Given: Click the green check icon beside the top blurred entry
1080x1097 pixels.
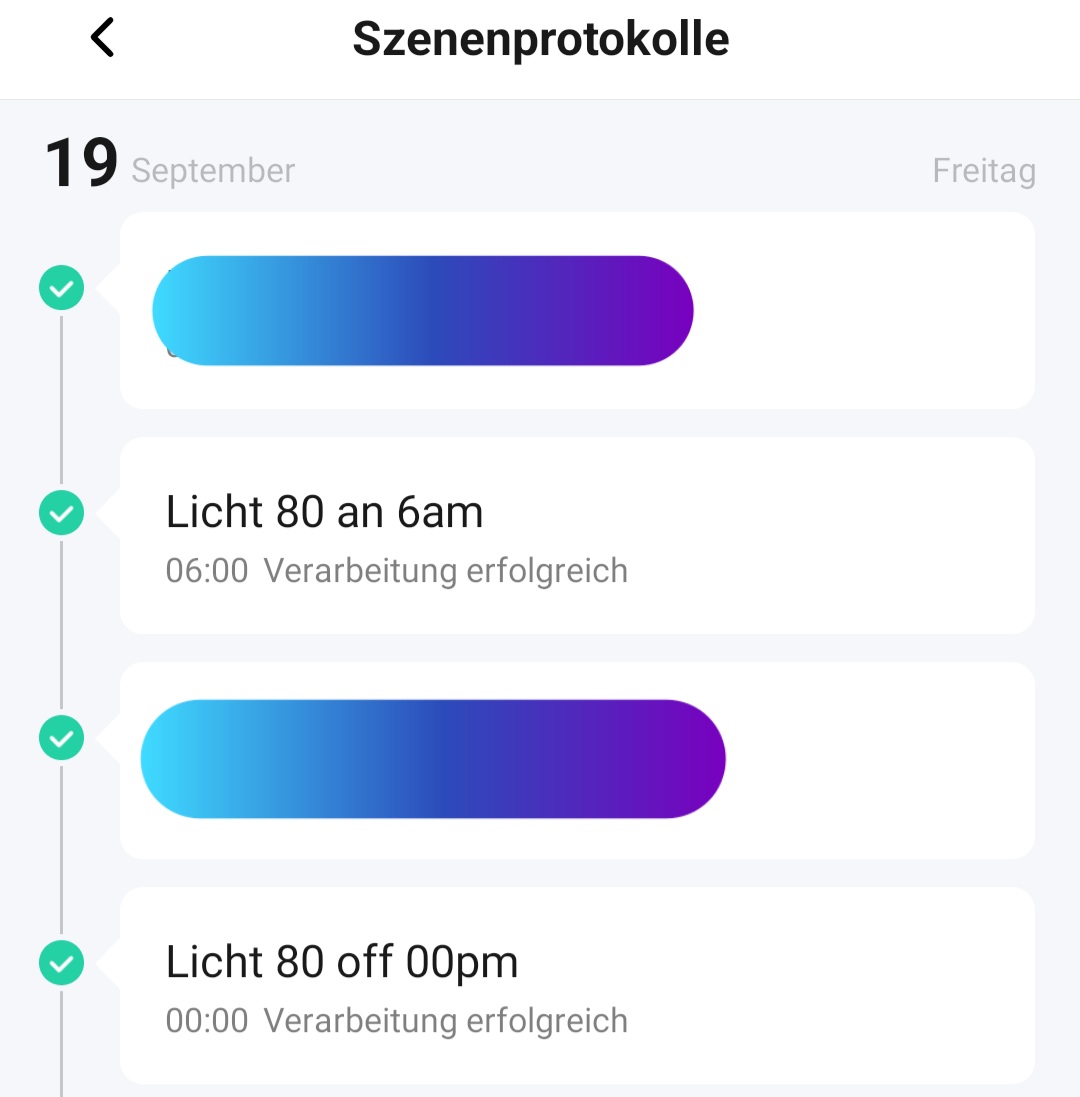Looking at the screenshot, I should tap(61, 289).
